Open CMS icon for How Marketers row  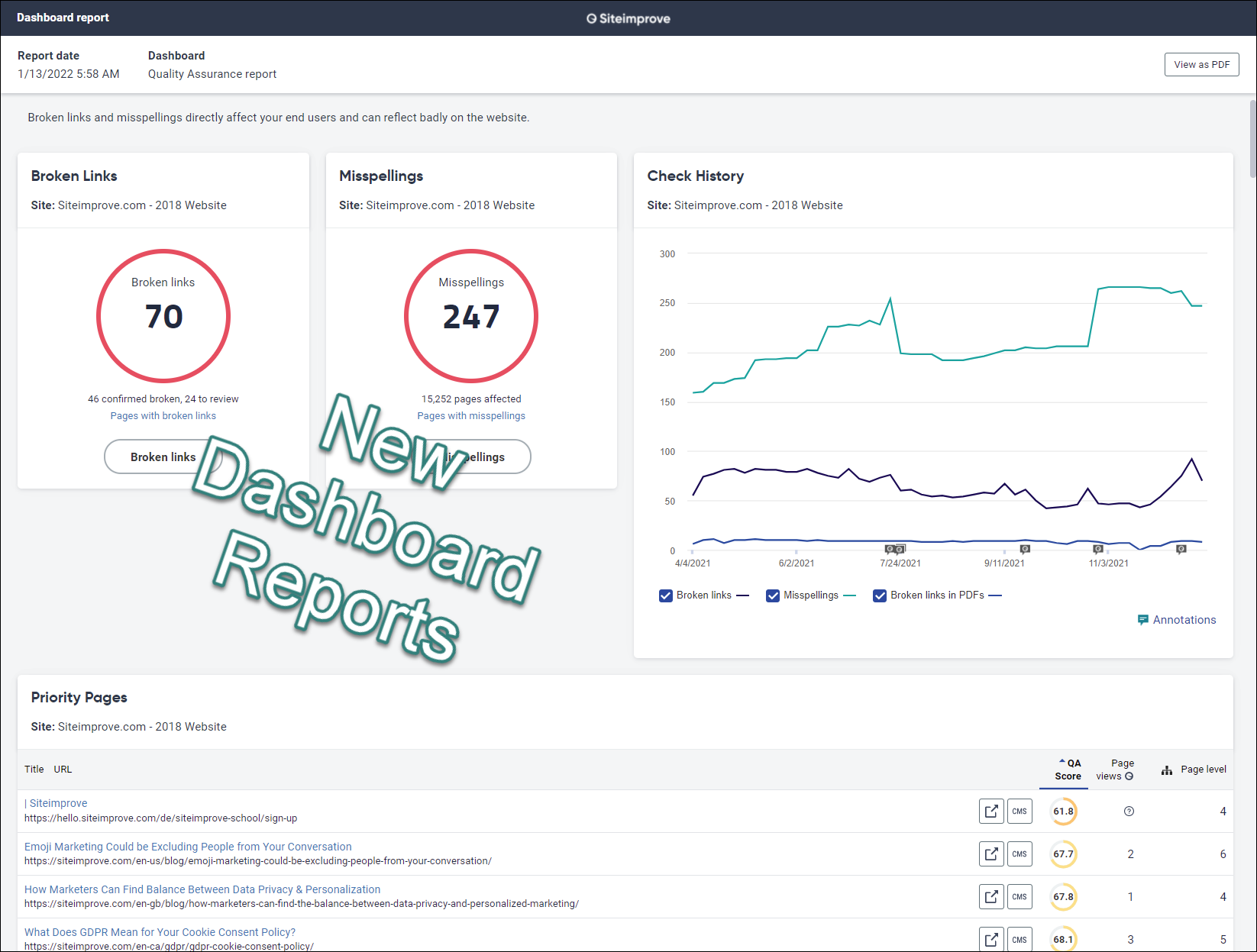[x=1019, y=896]
